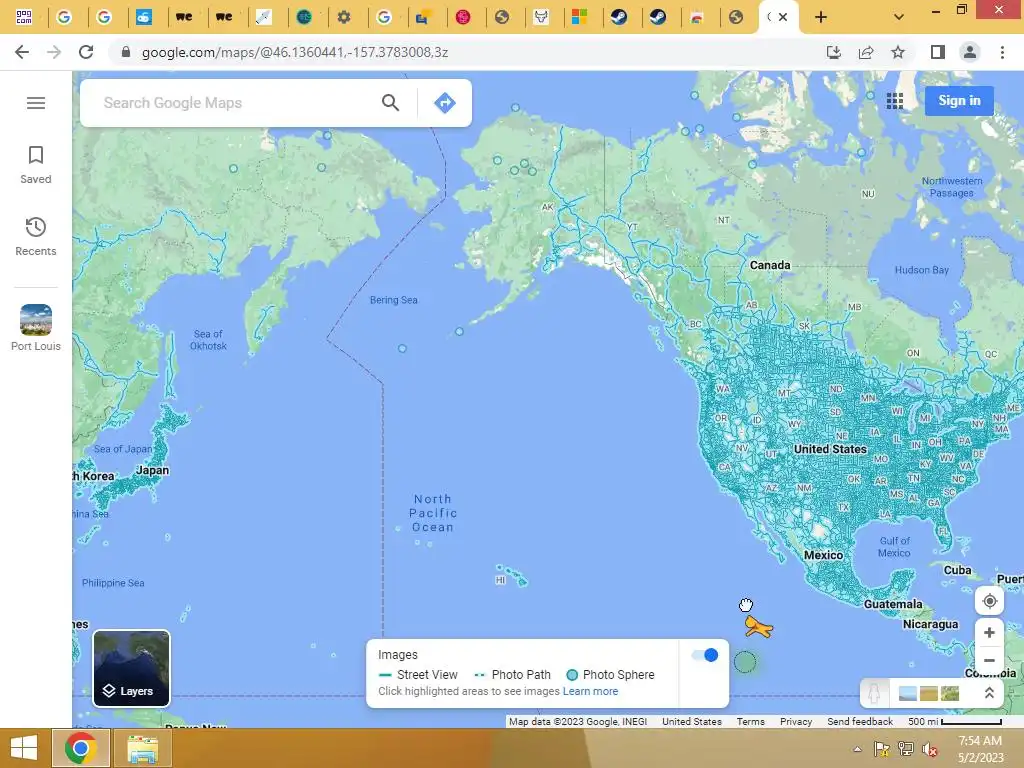
Task: Click the Action Center flag tray icon
Action: [x=882, y=749]
